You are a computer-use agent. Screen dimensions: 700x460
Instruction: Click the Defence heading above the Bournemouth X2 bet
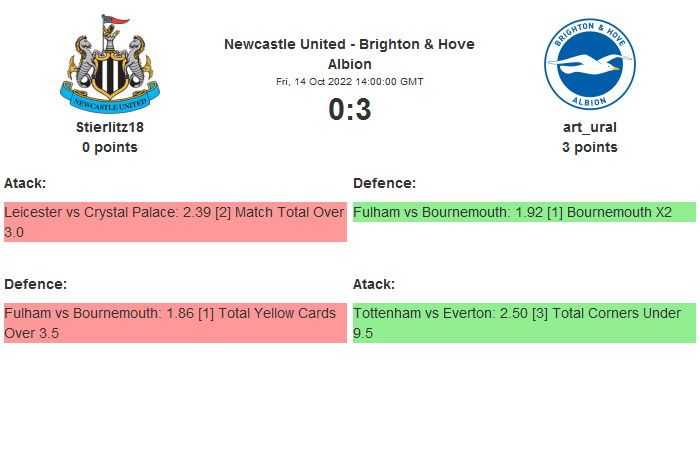385,183
